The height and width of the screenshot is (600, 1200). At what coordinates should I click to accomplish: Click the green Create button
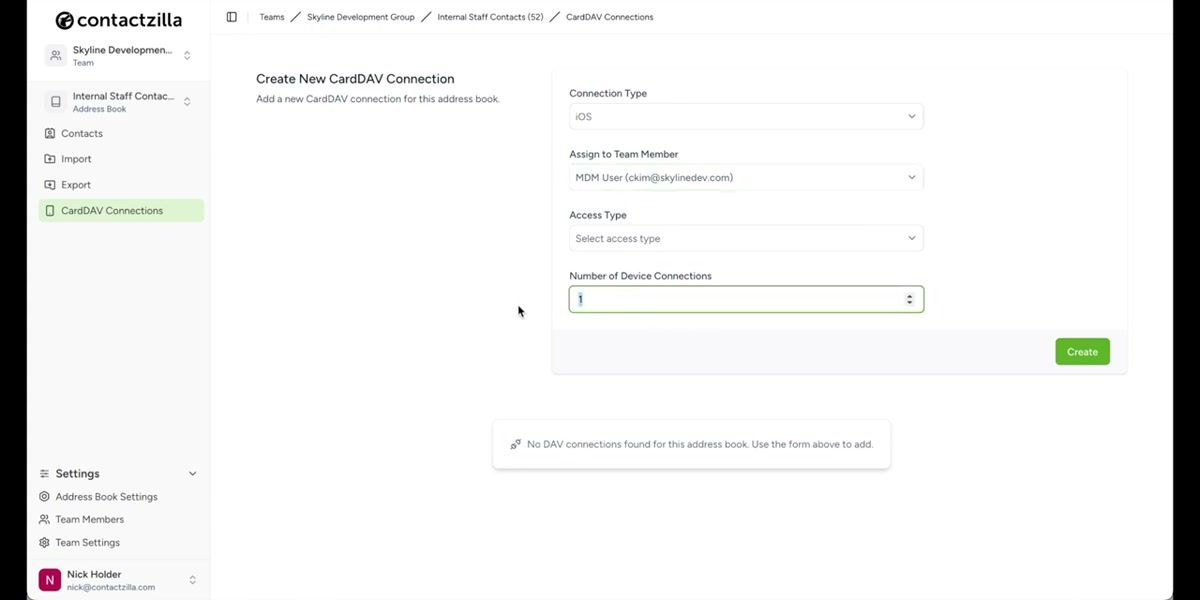(1082, 351)
